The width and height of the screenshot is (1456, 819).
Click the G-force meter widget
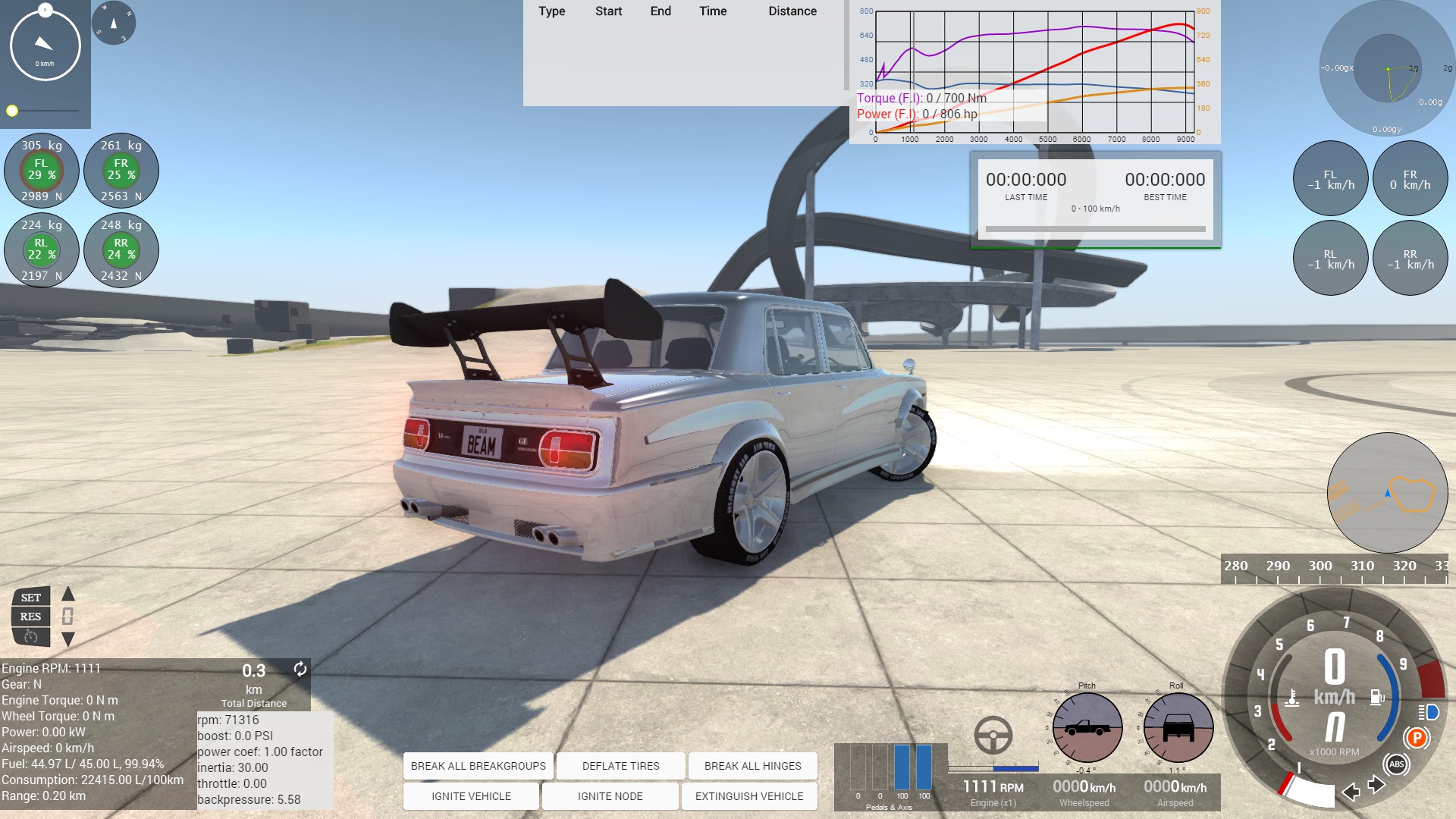[1387, 68]
